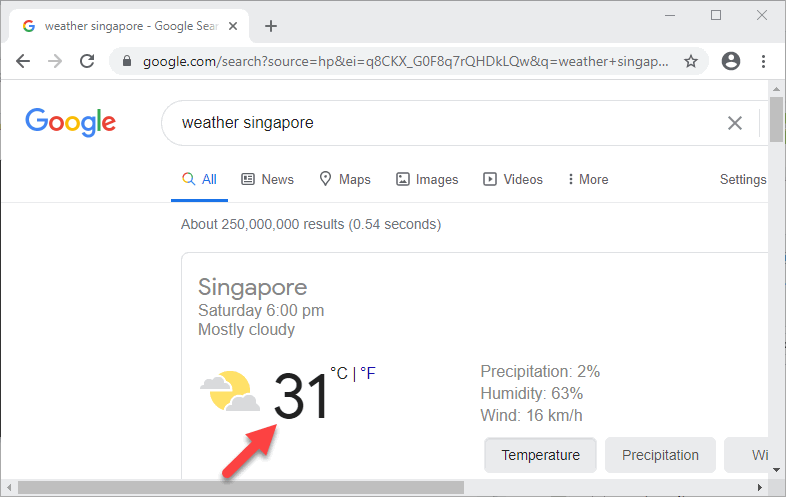The image size is (786, 497).
Task: Click the 'Humidity: 63%' text
Action: tap(532, 394)
